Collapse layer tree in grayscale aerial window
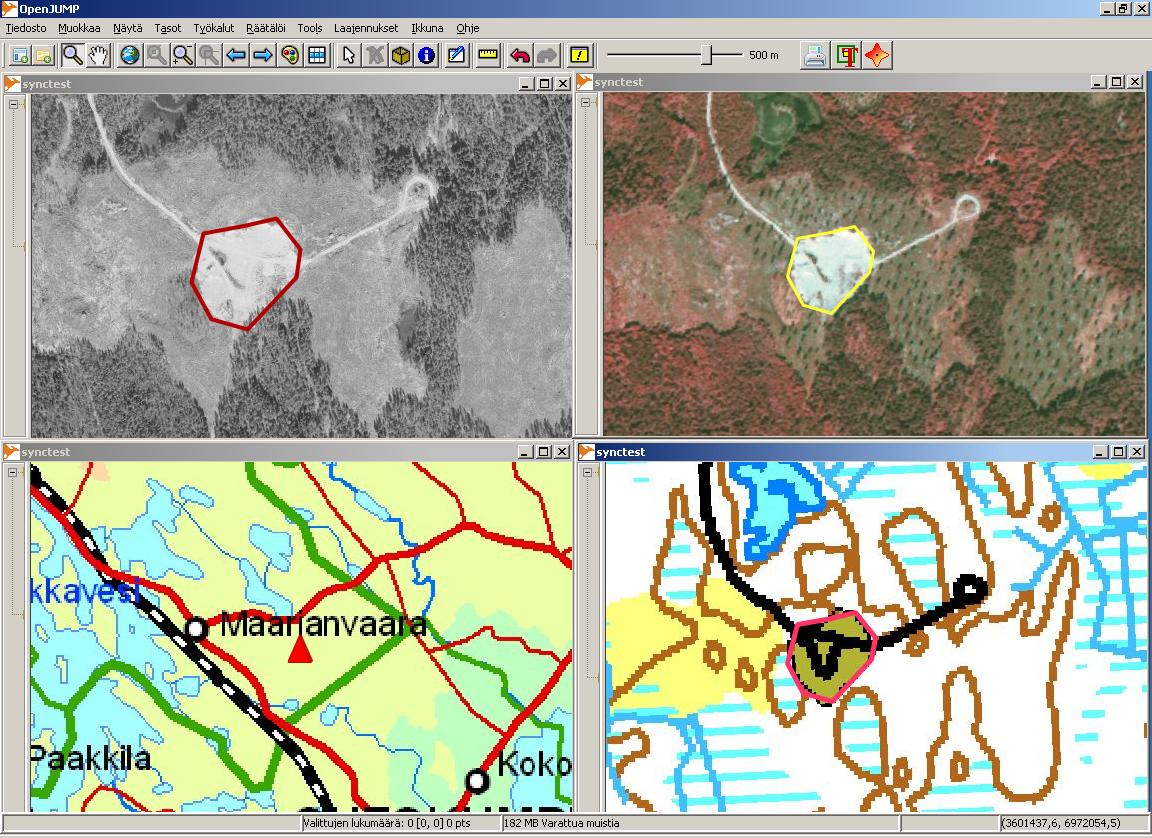Viewport: 1152px width, 838px height. click(x=15, y=104)
